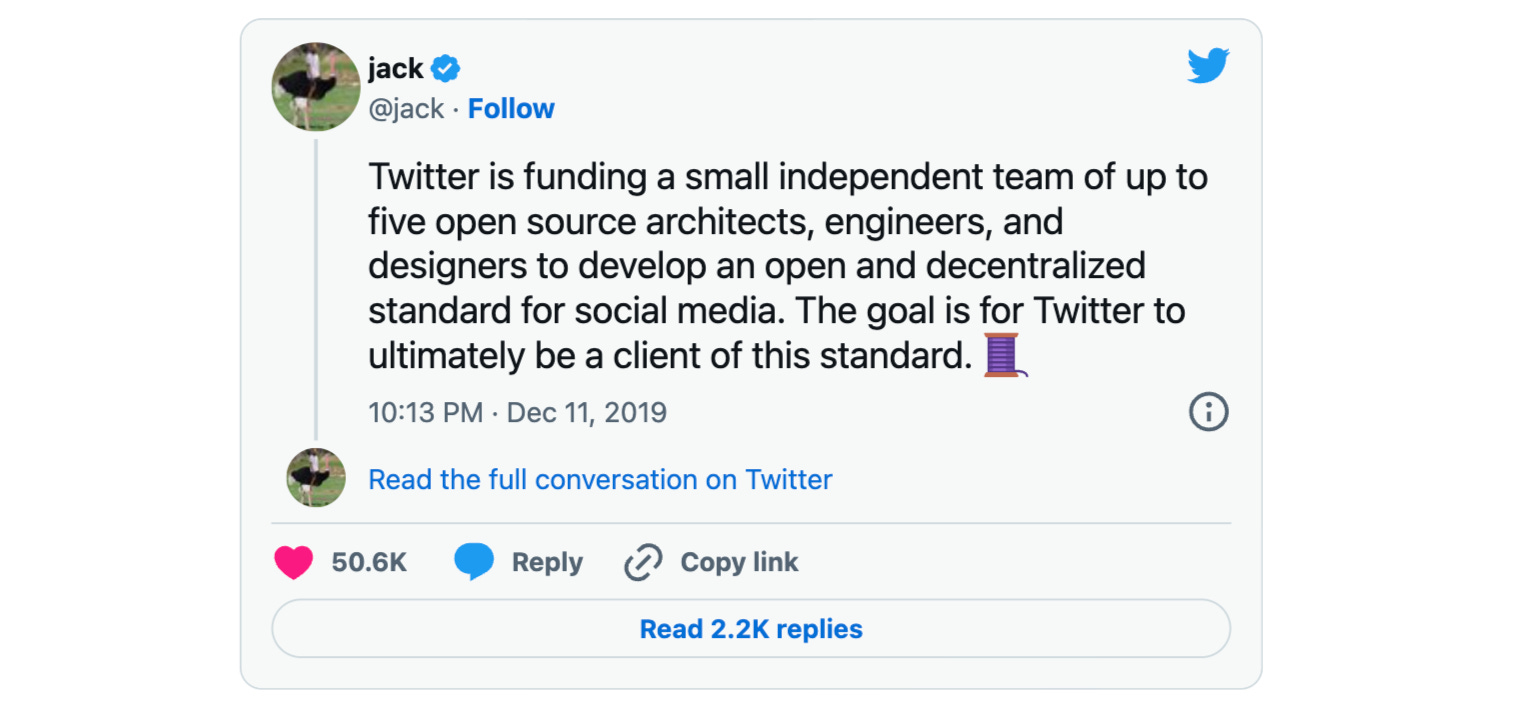Follow the @jack account
The image size is (1525, 703).
click(x=511, y=109)
